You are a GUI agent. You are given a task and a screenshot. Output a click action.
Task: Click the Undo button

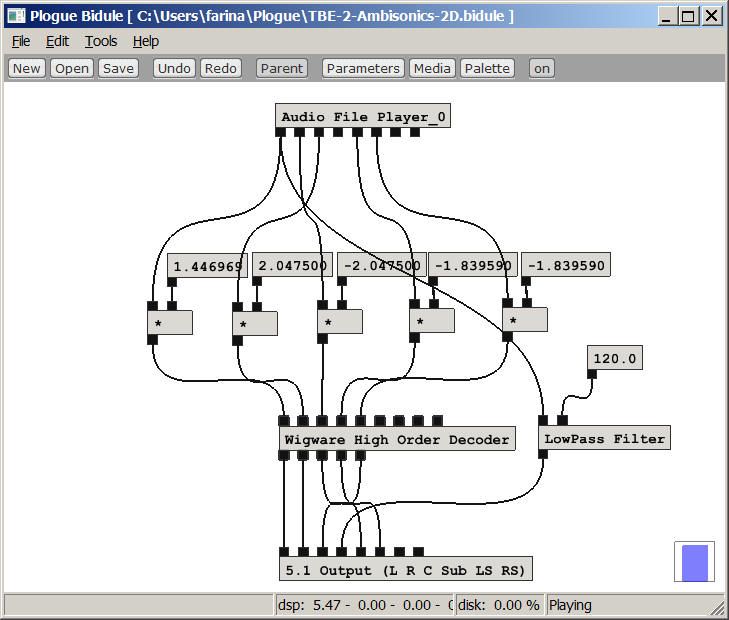(x=174, y=68)
